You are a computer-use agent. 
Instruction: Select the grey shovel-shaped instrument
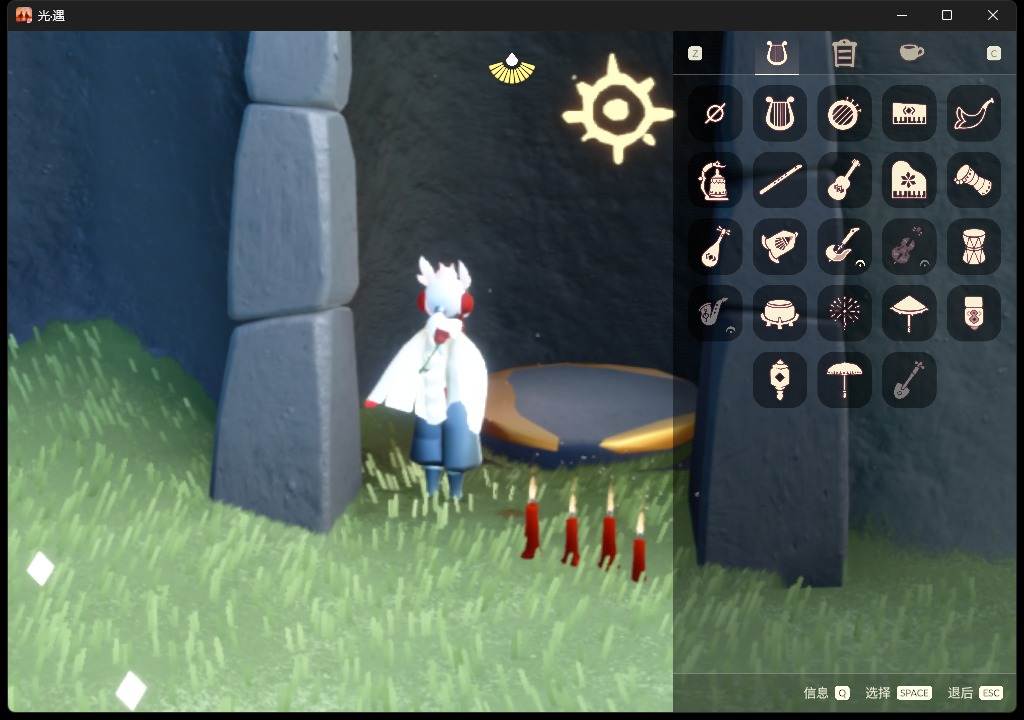(x=909, y=380)
